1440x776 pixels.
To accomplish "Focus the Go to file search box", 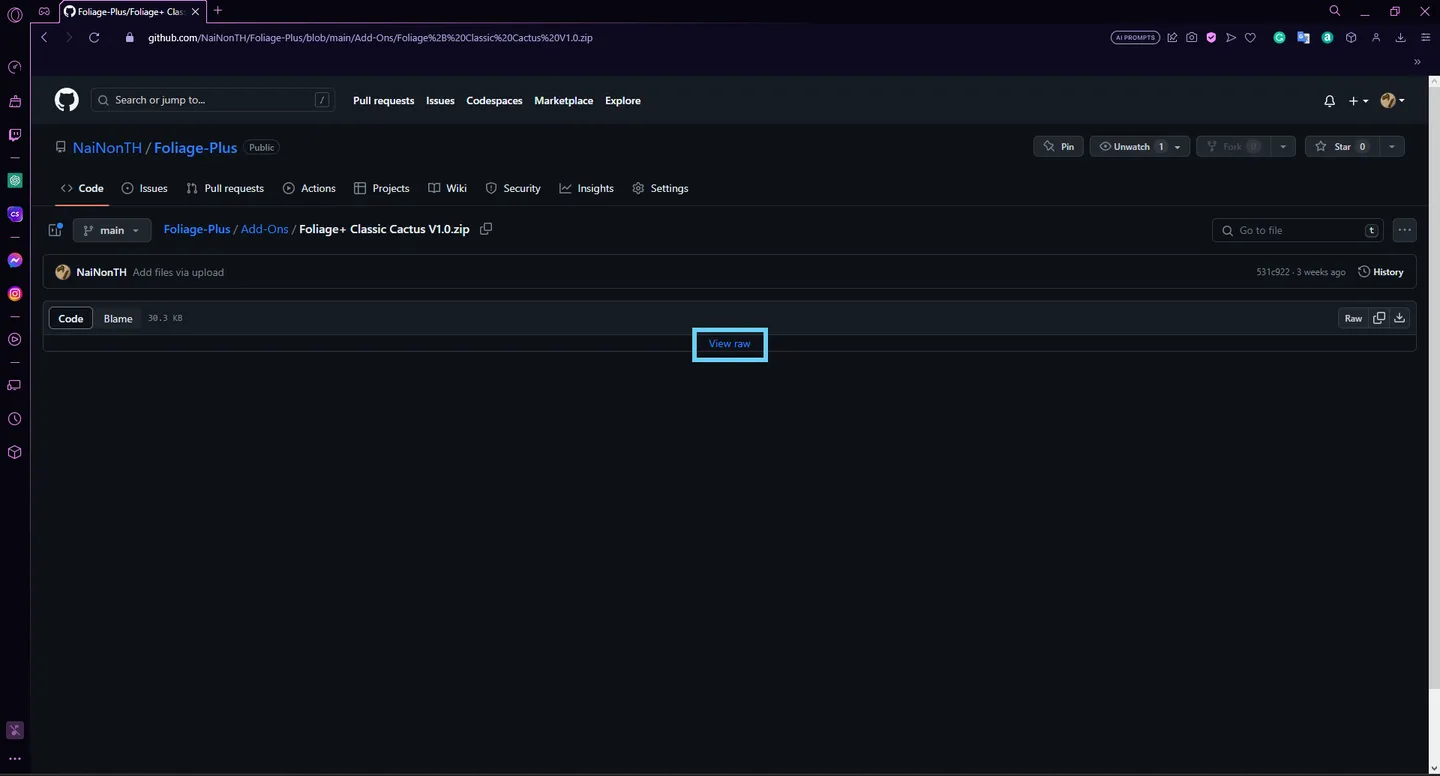I will click(1298, 230).
